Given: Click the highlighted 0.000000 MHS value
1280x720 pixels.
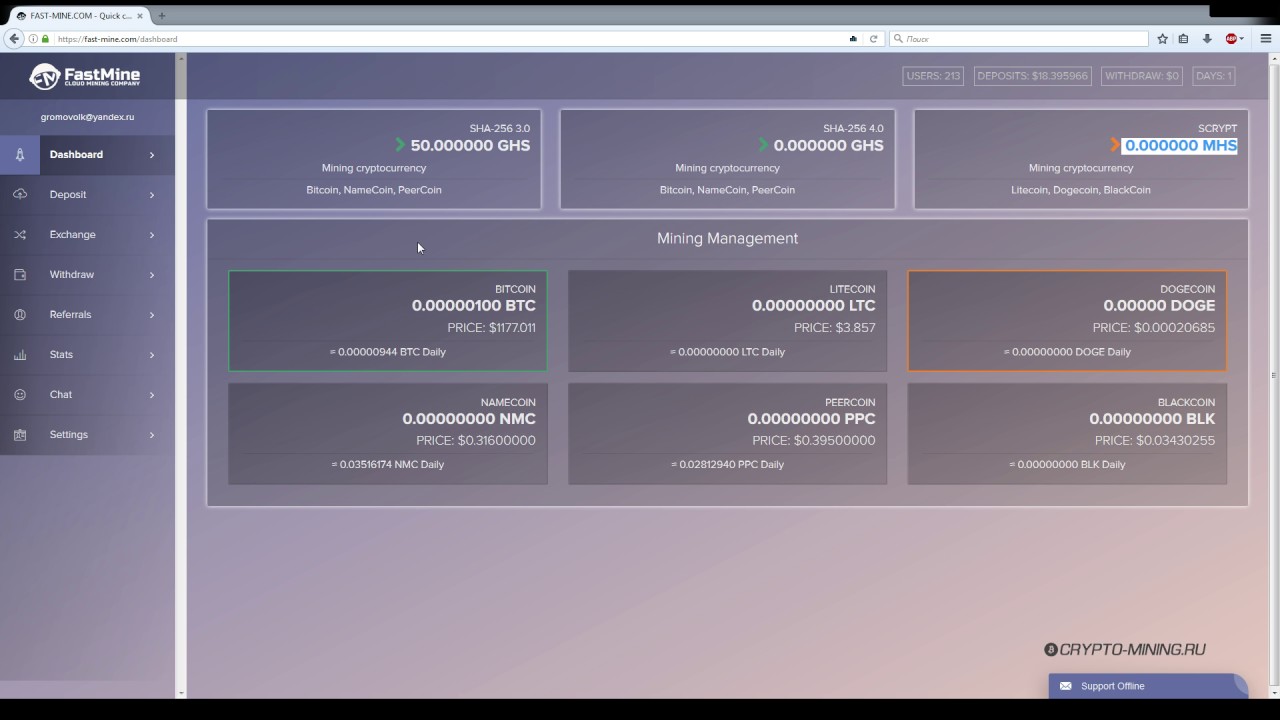Looking at the screenshot, I should (1180, 145).
